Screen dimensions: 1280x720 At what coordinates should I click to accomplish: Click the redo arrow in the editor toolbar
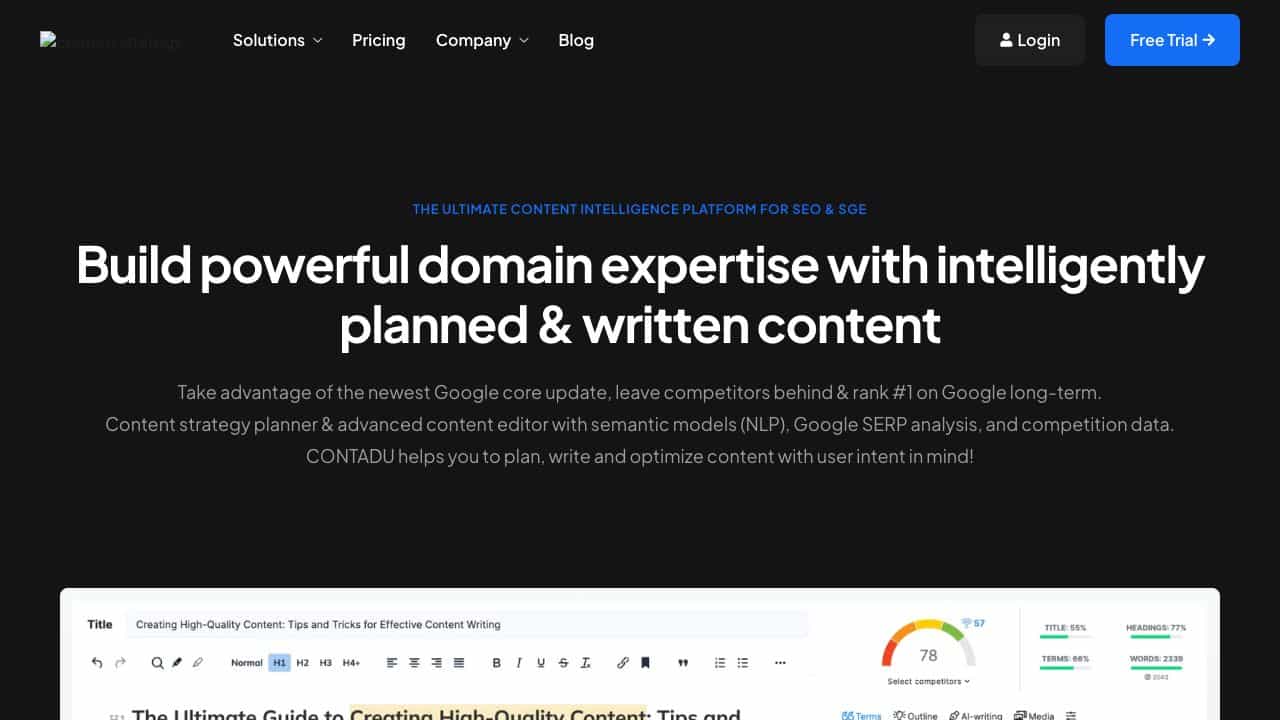coord(121,662)
